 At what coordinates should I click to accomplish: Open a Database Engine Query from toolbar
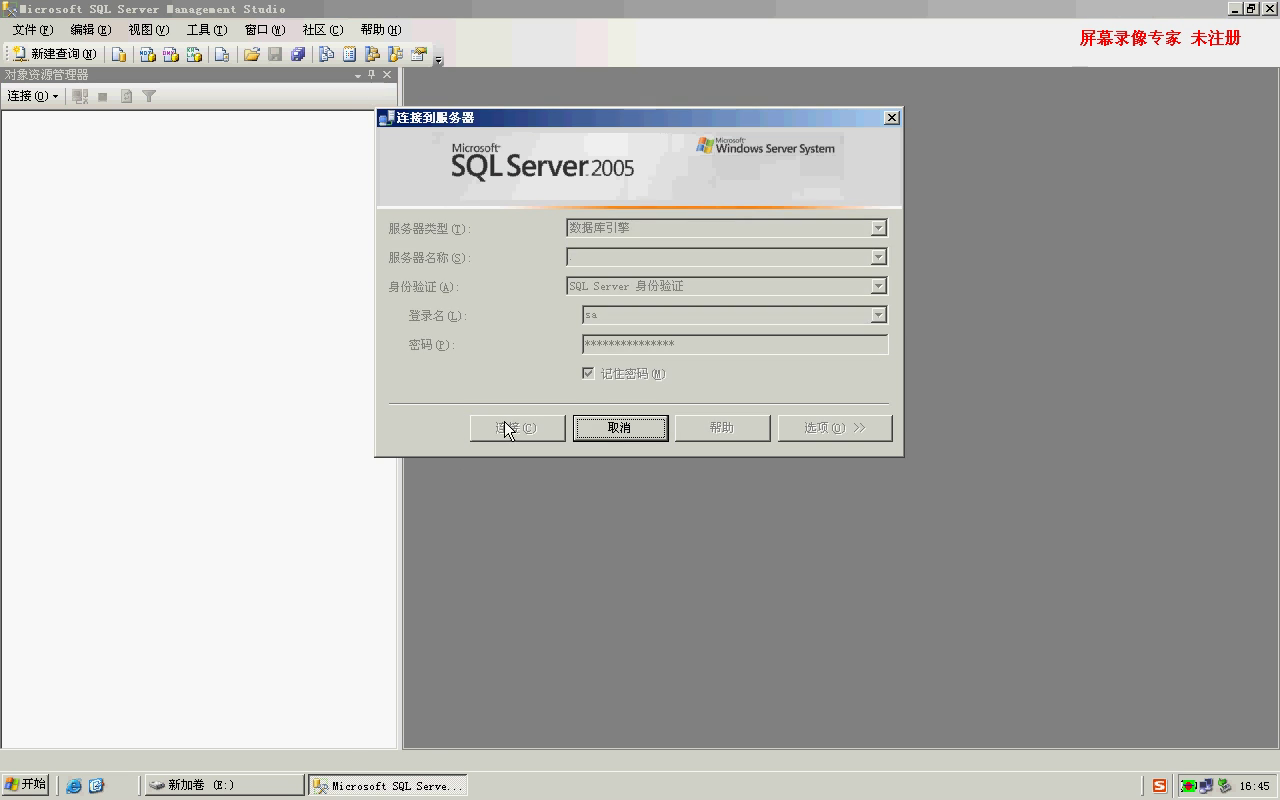click(119, 54)
